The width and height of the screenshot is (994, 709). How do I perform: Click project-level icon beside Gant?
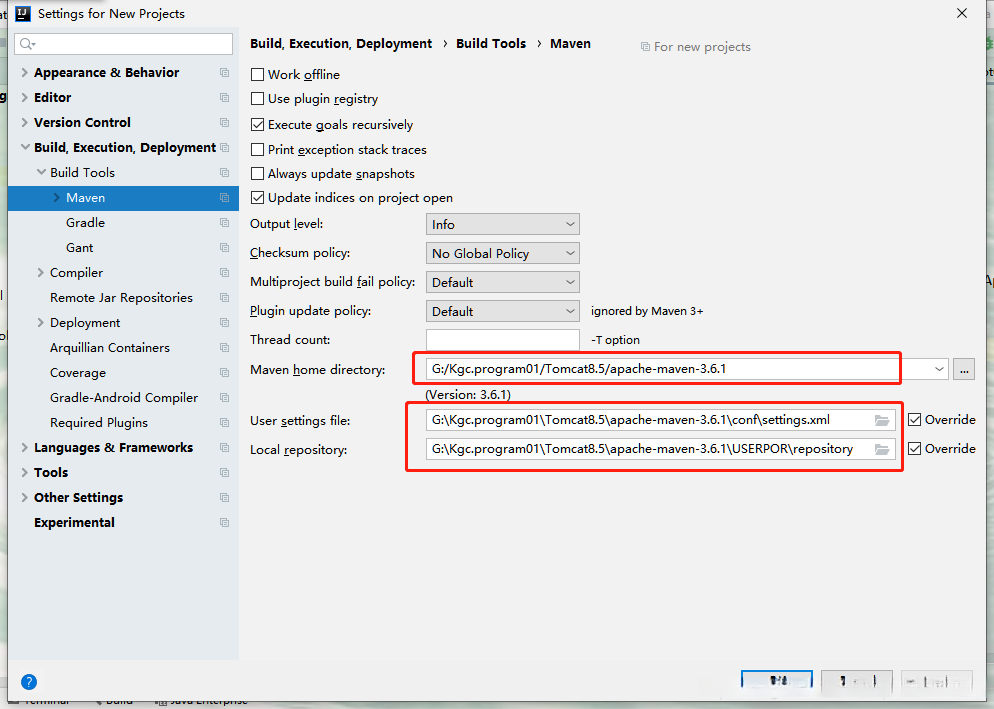click(x=224, y=247)
